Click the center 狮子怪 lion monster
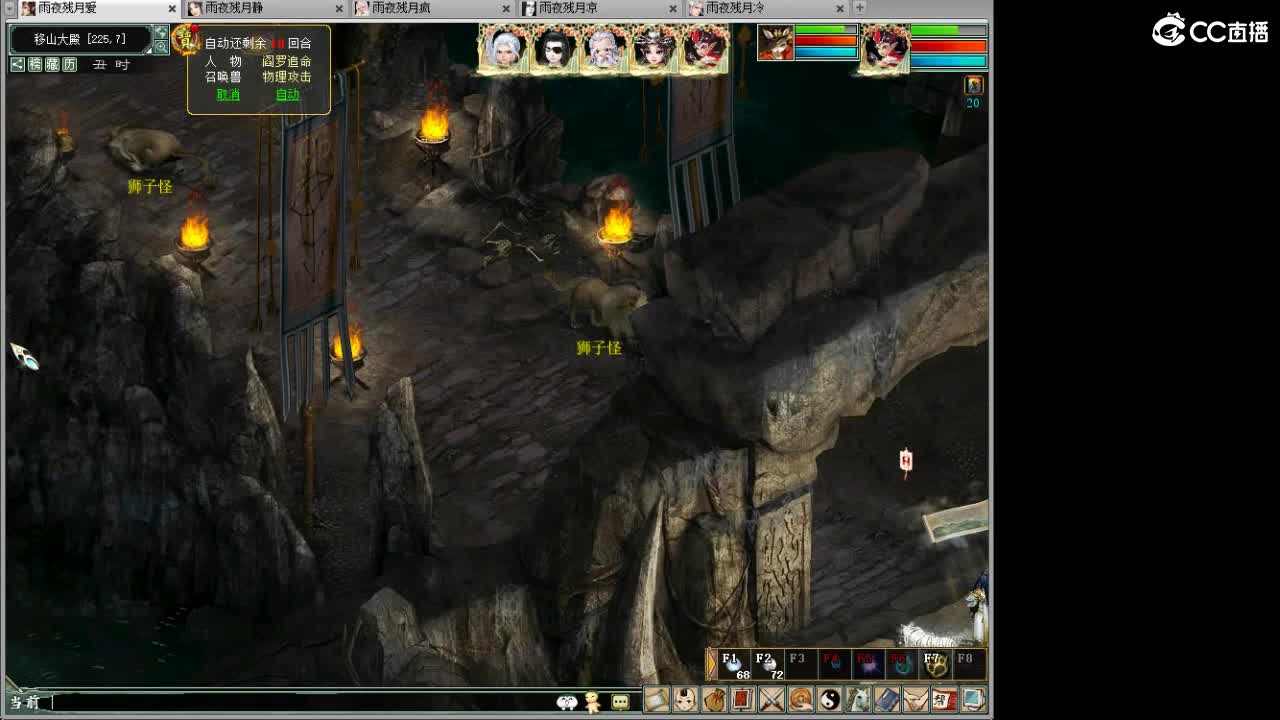The height and width of the screenshot is (720, 1280). click(x=606, y=302)
